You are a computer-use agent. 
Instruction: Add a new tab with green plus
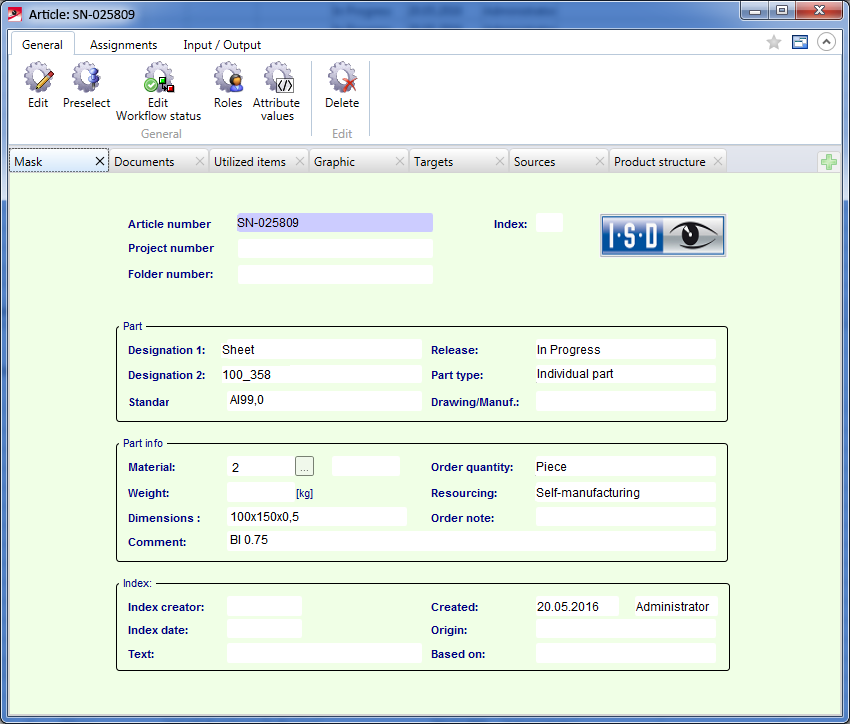(x=828, y=162)
